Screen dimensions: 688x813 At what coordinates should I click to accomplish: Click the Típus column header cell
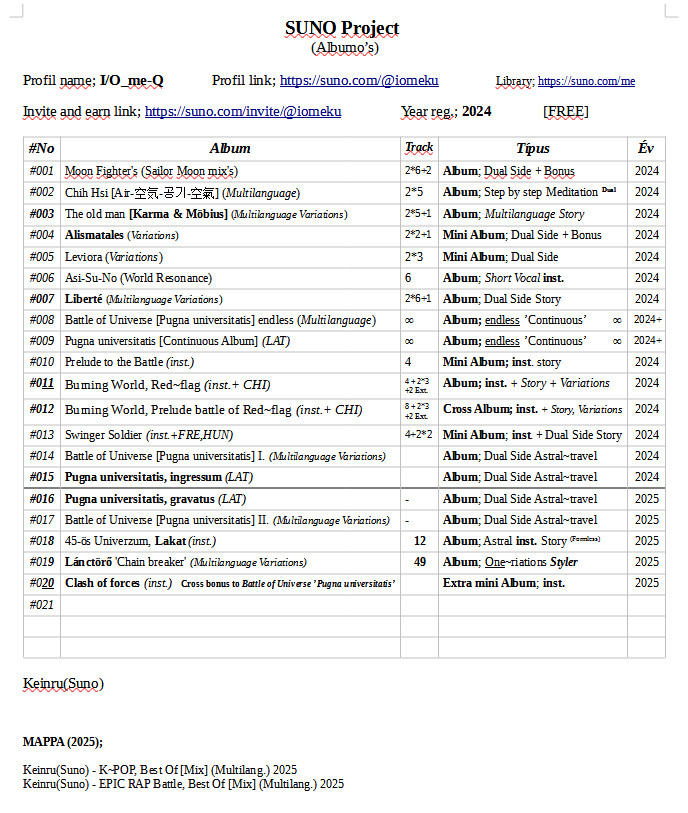pyautogui.click(x=532, y=149)
